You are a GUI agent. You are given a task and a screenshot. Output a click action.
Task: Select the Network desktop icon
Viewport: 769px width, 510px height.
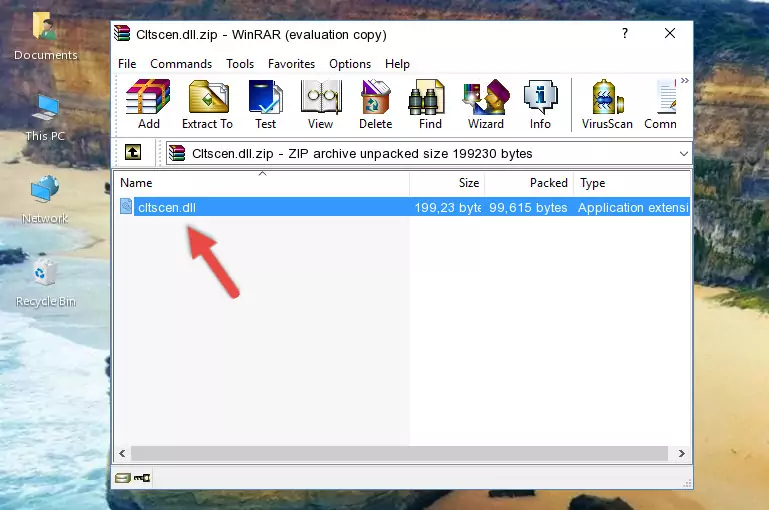coord(45,200)
